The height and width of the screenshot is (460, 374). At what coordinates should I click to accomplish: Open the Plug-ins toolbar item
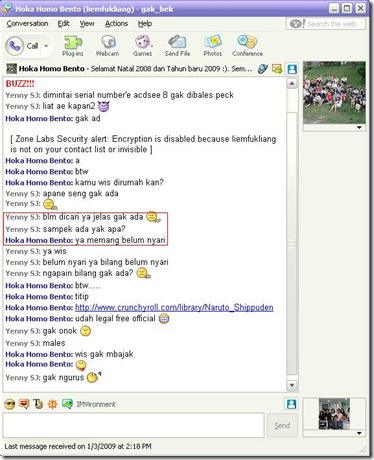point(73,46)
